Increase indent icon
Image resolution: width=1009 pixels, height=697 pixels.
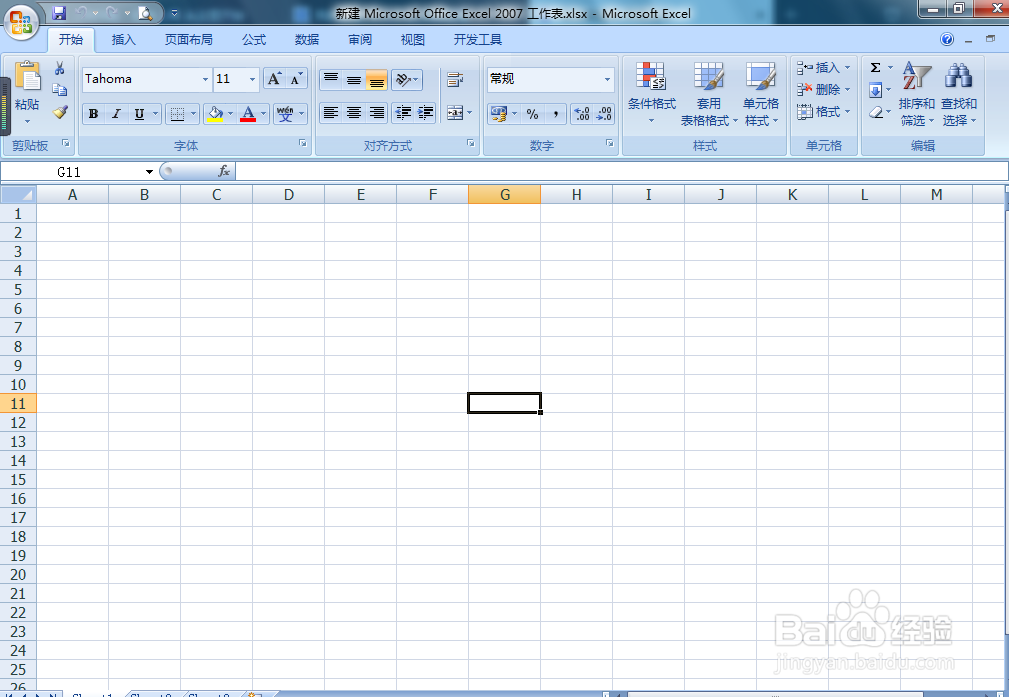click(425, 113)
